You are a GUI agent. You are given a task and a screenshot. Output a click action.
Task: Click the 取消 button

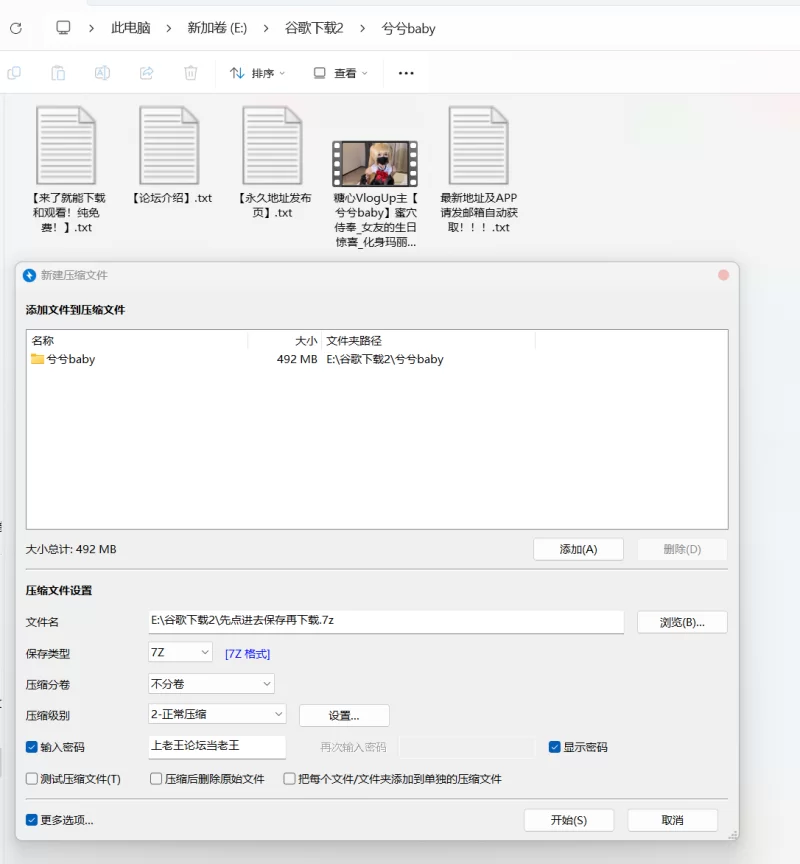coord(672,820)
